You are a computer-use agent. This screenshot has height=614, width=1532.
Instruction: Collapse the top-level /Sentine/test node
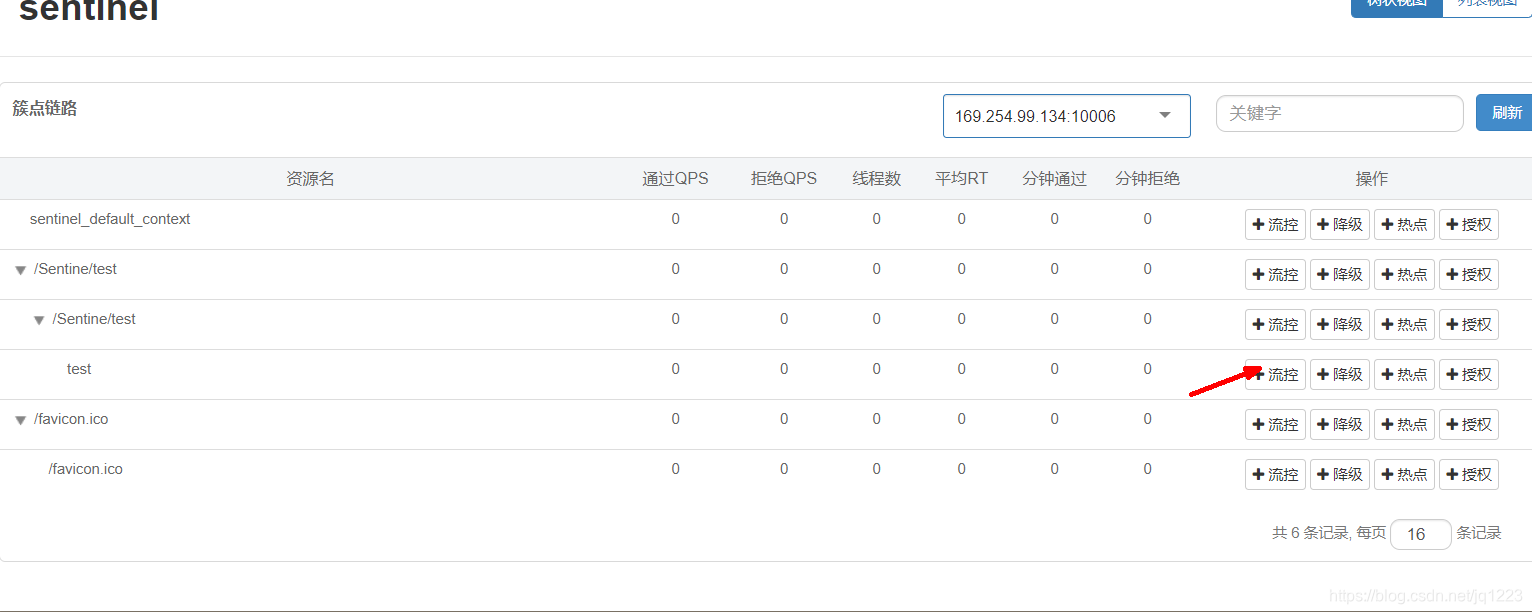click(20, 271)
